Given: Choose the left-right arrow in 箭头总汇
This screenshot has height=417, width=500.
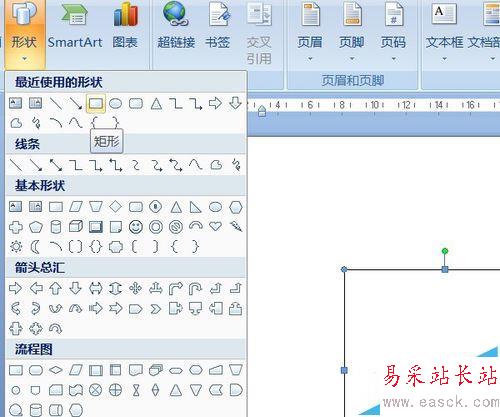Looking at the screenshot, I should 96,288.
